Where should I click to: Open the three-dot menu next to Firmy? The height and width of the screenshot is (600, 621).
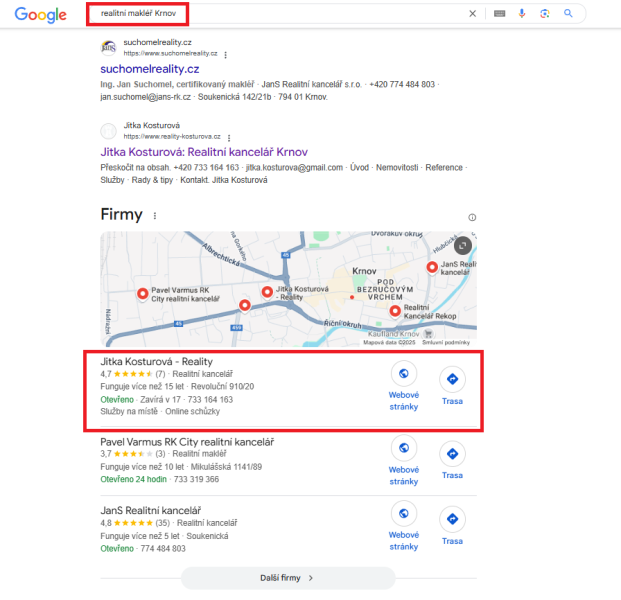point(155,216)
